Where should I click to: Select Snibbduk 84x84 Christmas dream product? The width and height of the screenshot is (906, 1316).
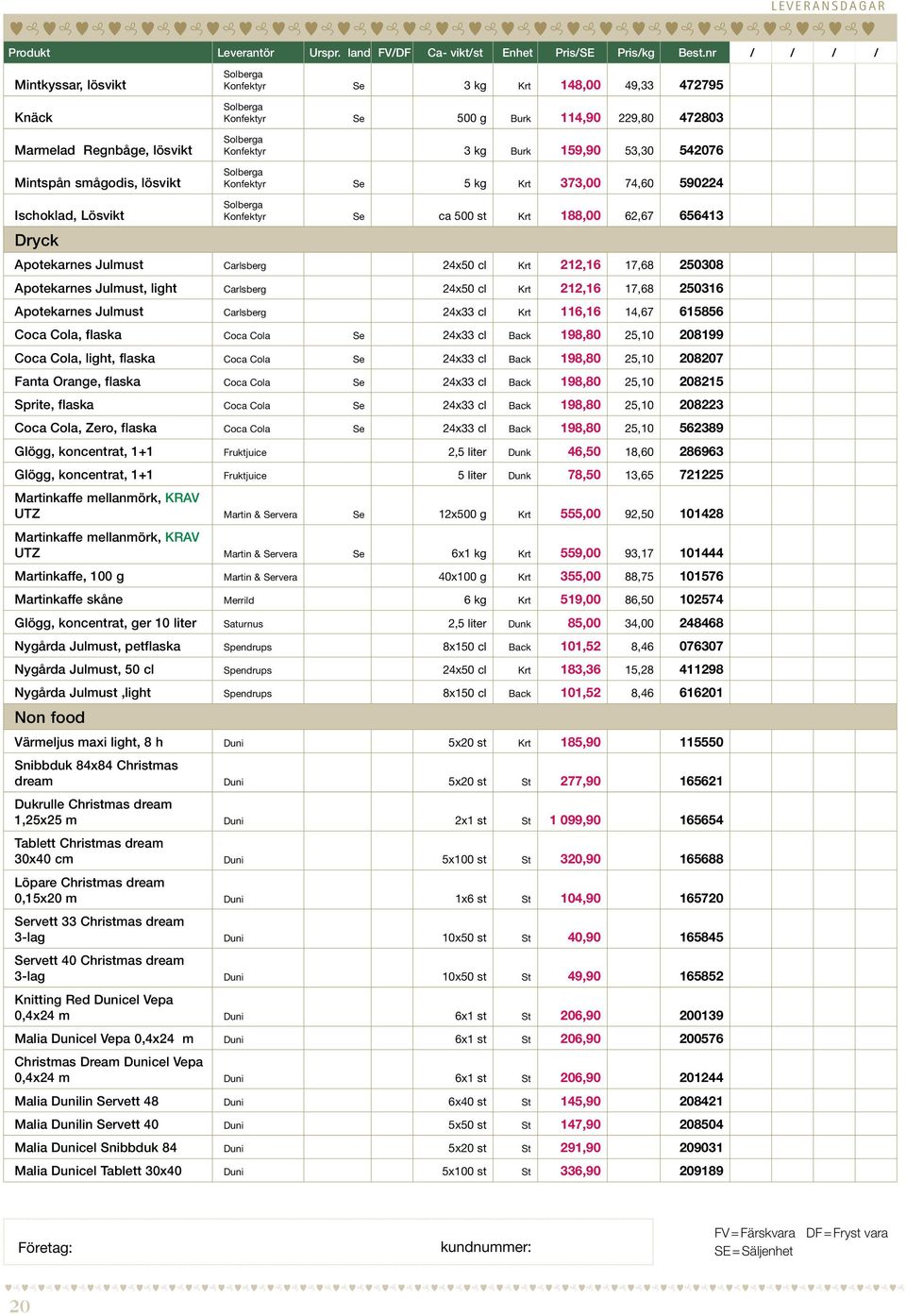pos(96,773)
